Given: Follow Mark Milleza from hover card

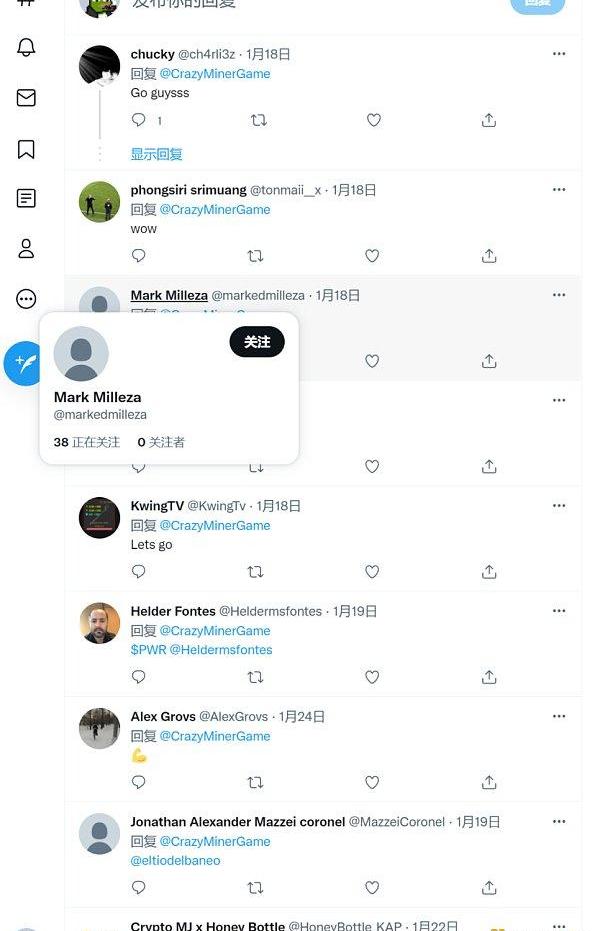Looking at the screenshot, I should (x=257, y=342).
